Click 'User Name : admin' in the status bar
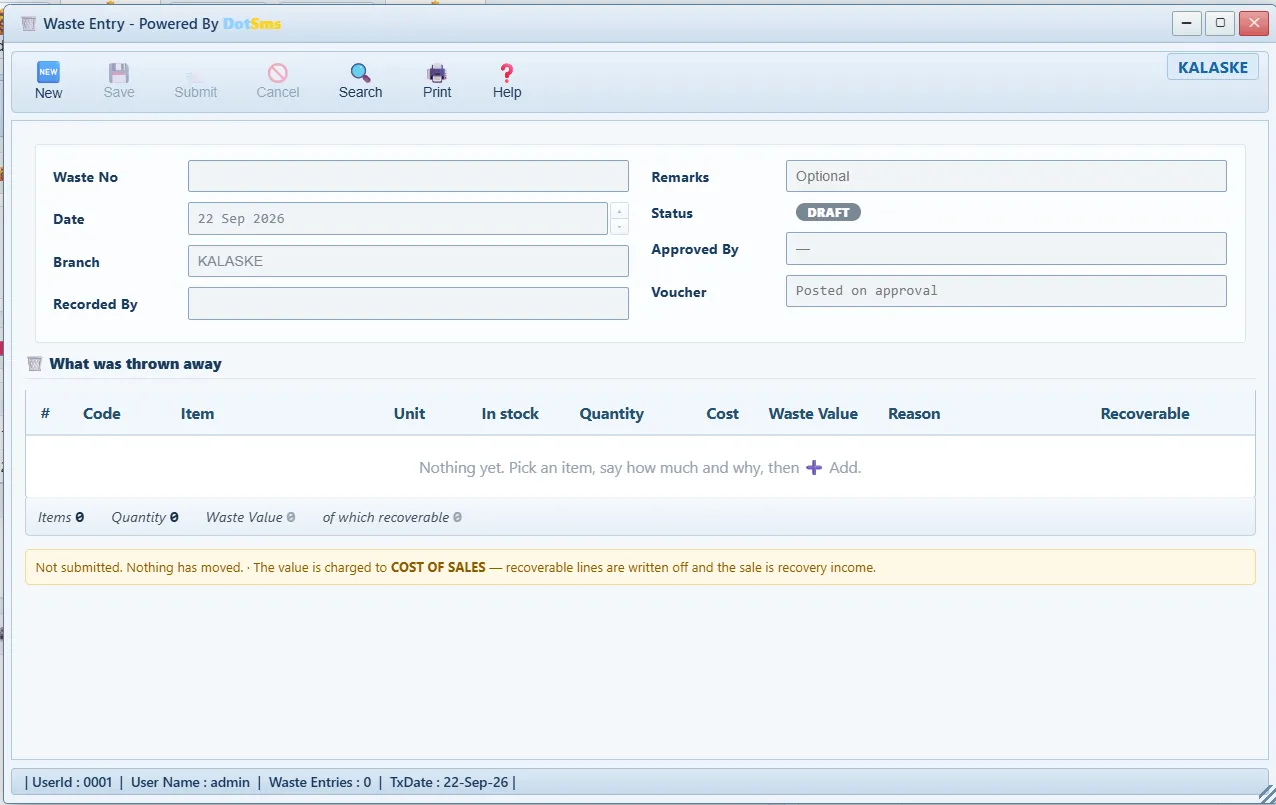 click(x=190, y=782)
